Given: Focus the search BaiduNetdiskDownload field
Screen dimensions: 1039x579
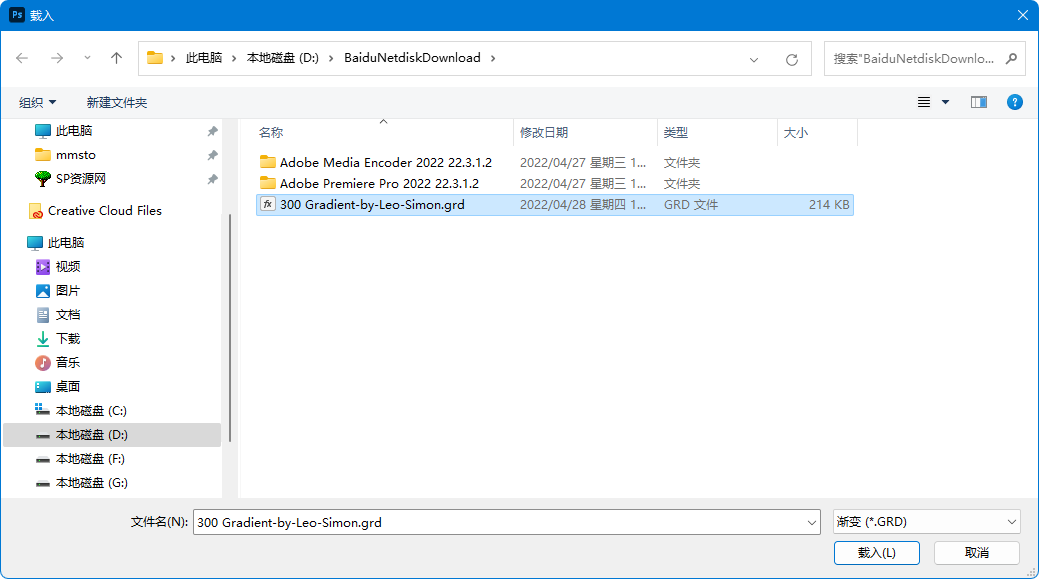Looking at the screenshot, I should pos(924,58).
